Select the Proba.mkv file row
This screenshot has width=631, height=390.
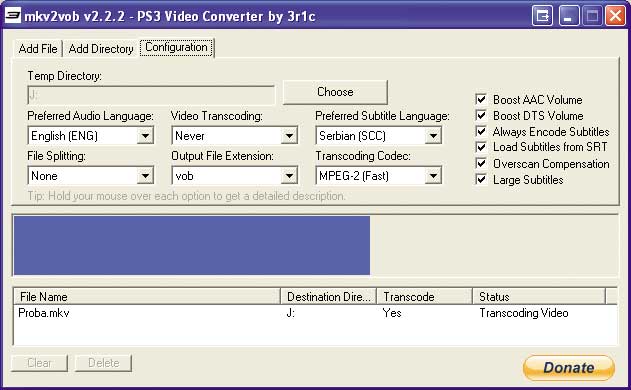[x=315, y=313]
